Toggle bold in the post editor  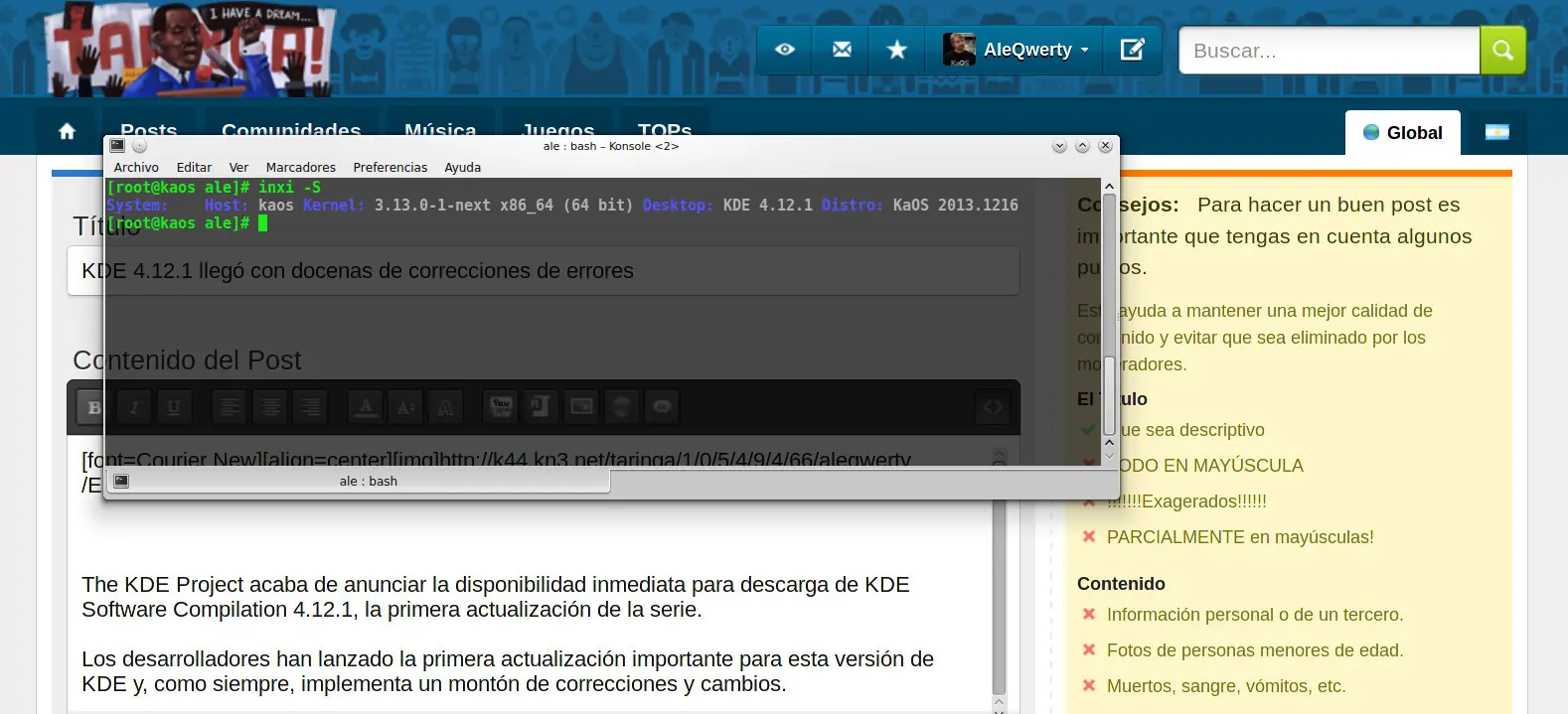[x=94, y=407]
